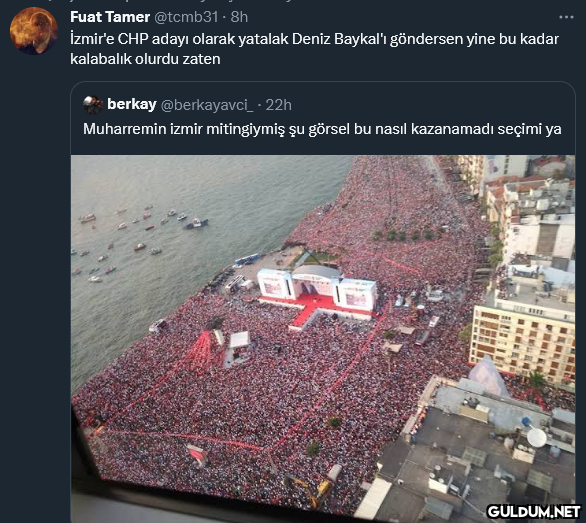Select Fuat Tamer's tweet text about İzmir

coord(314,49)
